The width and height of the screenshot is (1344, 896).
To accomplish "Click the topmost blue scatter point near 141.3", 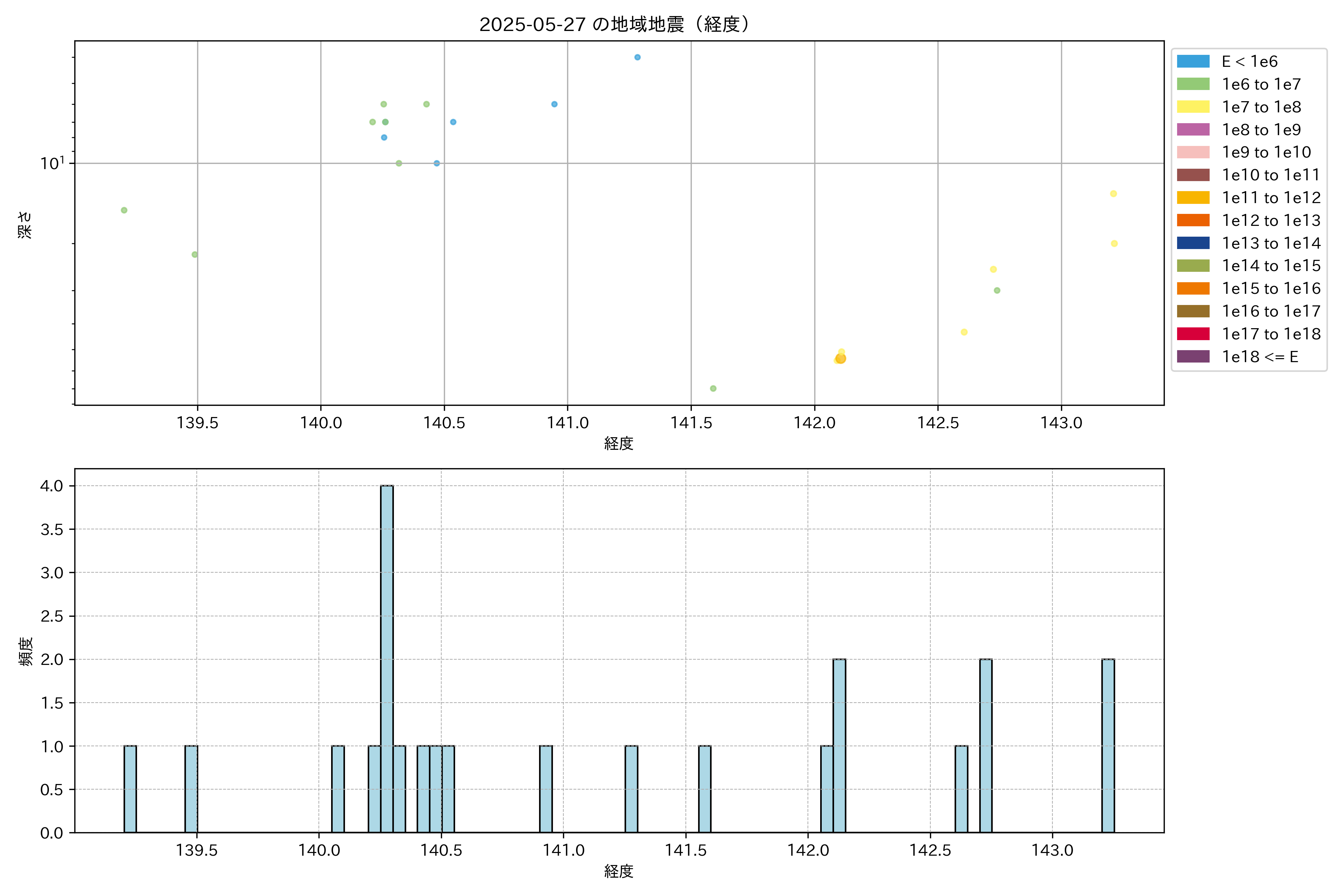I will coord(638,57).
